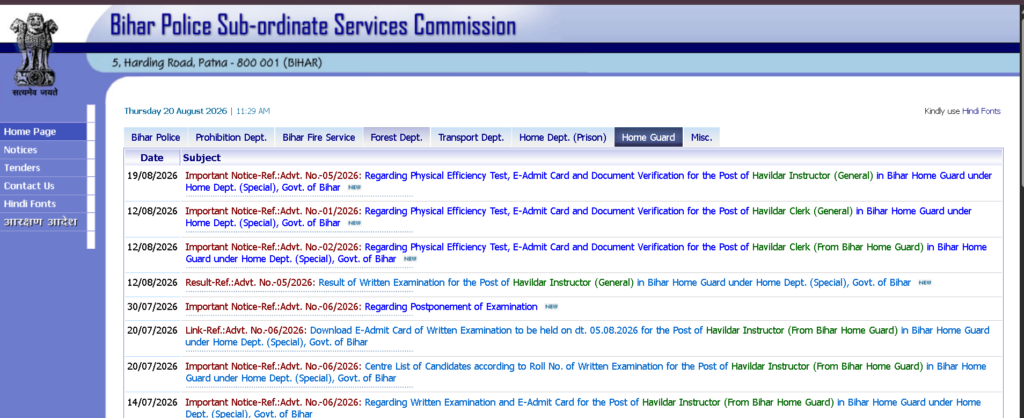The image size is (1024, 418).
Task: Click the Indian national emblem logo
Action: point(33,49)
